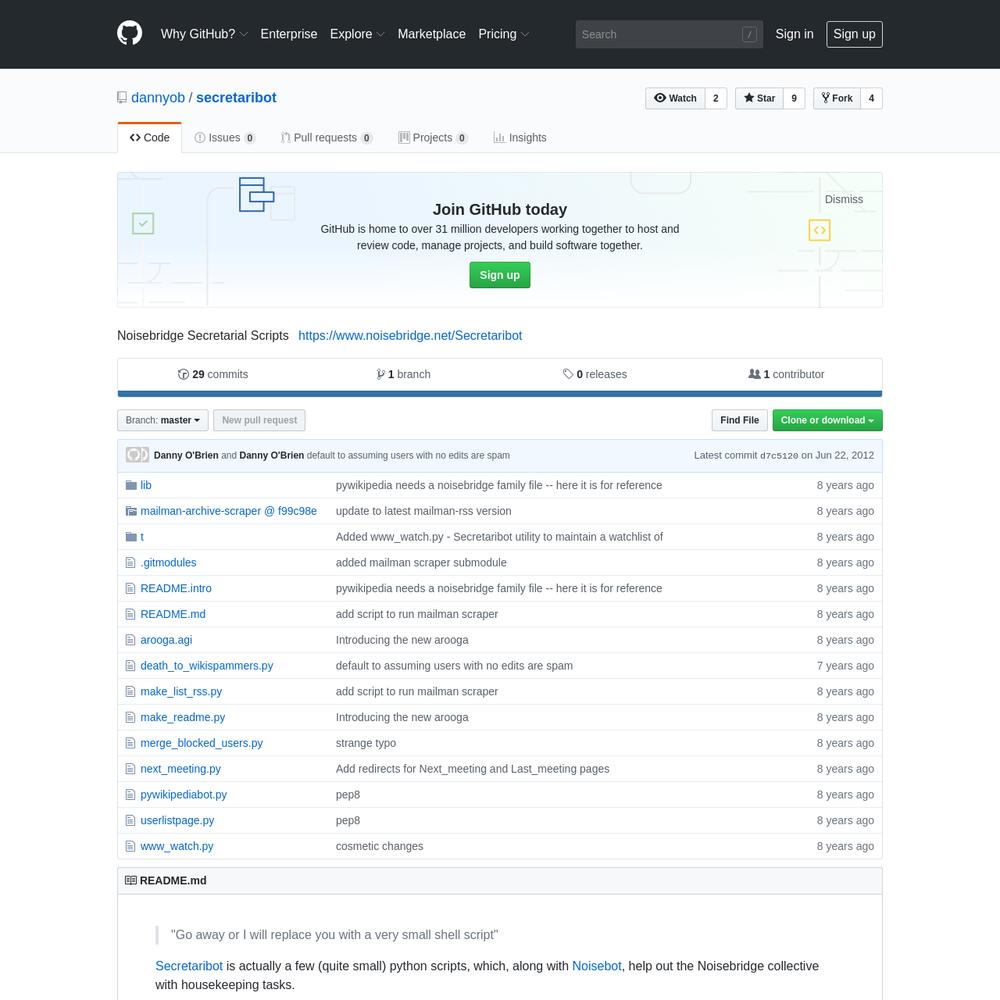Open 'added mailman scraper submodule' commit
Image resolution: width=1000 pixels, height=1000 pixels.
point(421,562)
